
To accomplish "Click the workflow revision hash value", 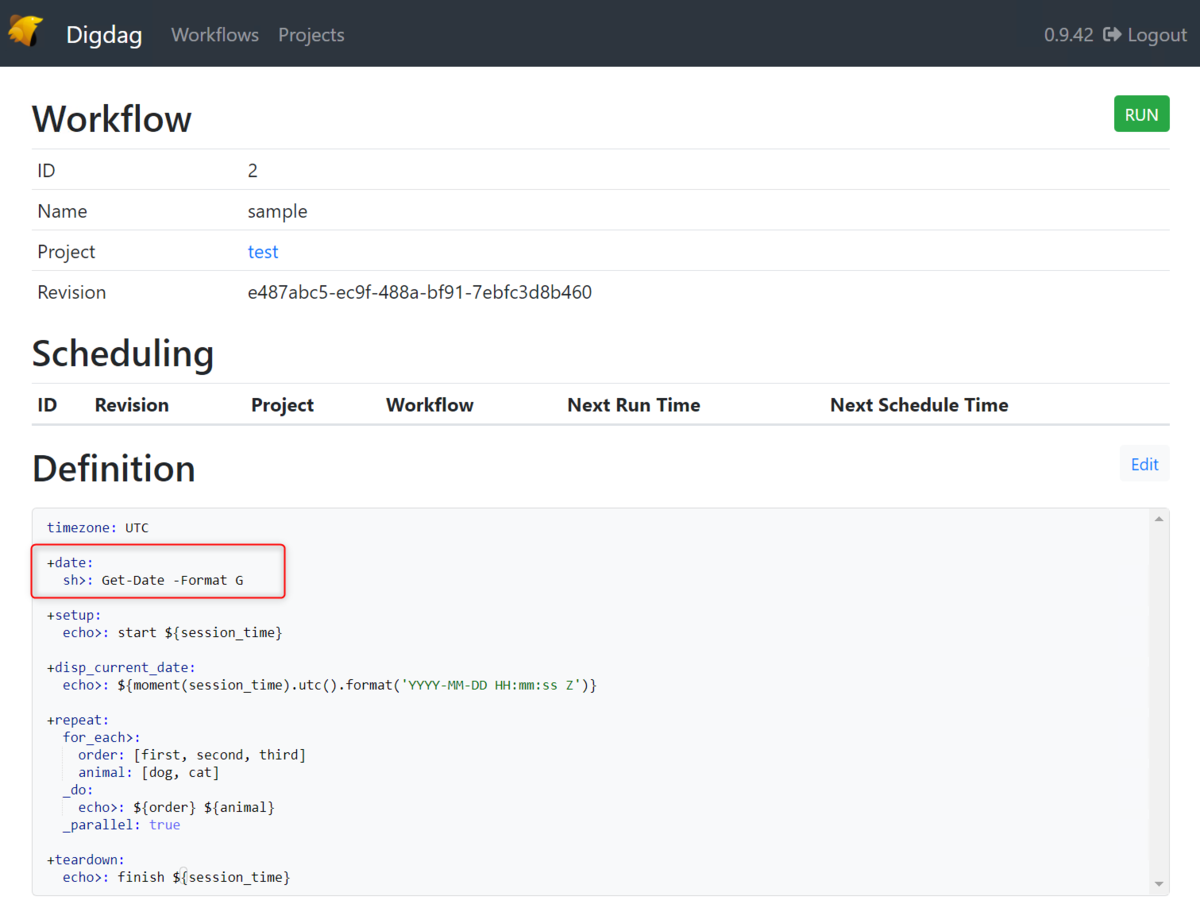I will pos(420,293).
